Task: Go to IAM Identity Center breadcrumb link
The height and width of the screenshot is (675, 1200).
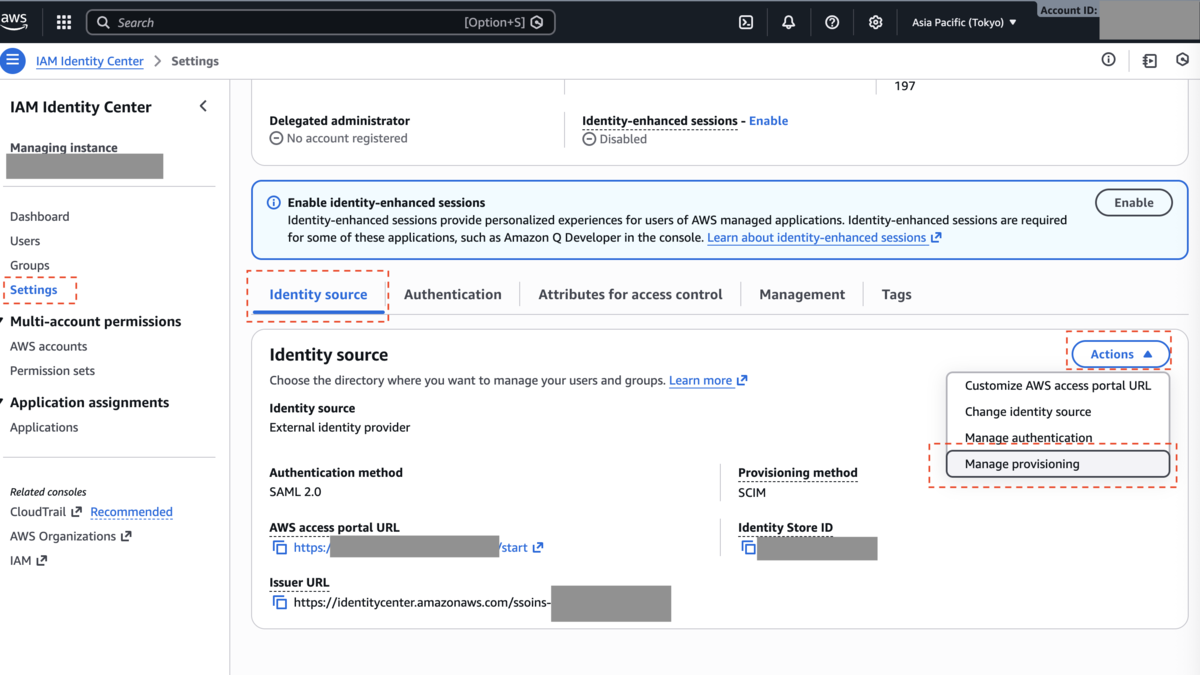Action: point(90,61)
